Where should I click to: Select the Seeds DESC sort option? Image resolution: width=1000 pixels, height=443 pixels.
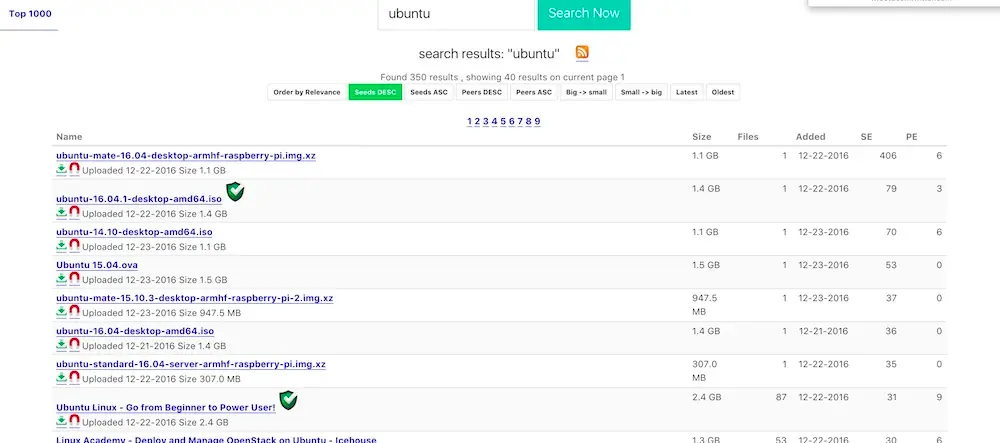coord(375,92)
